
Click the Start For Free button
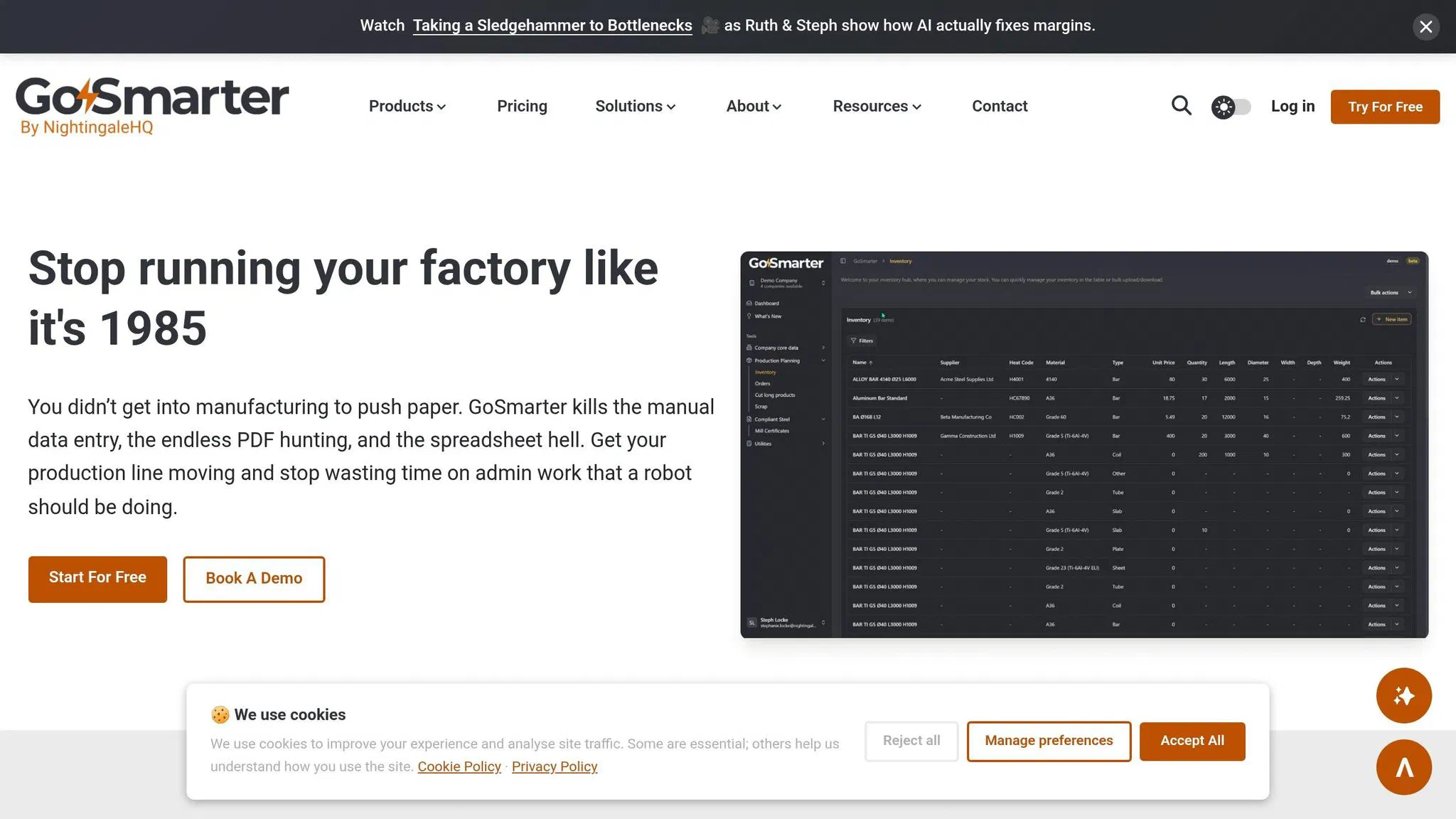click(x=97, y=579)
